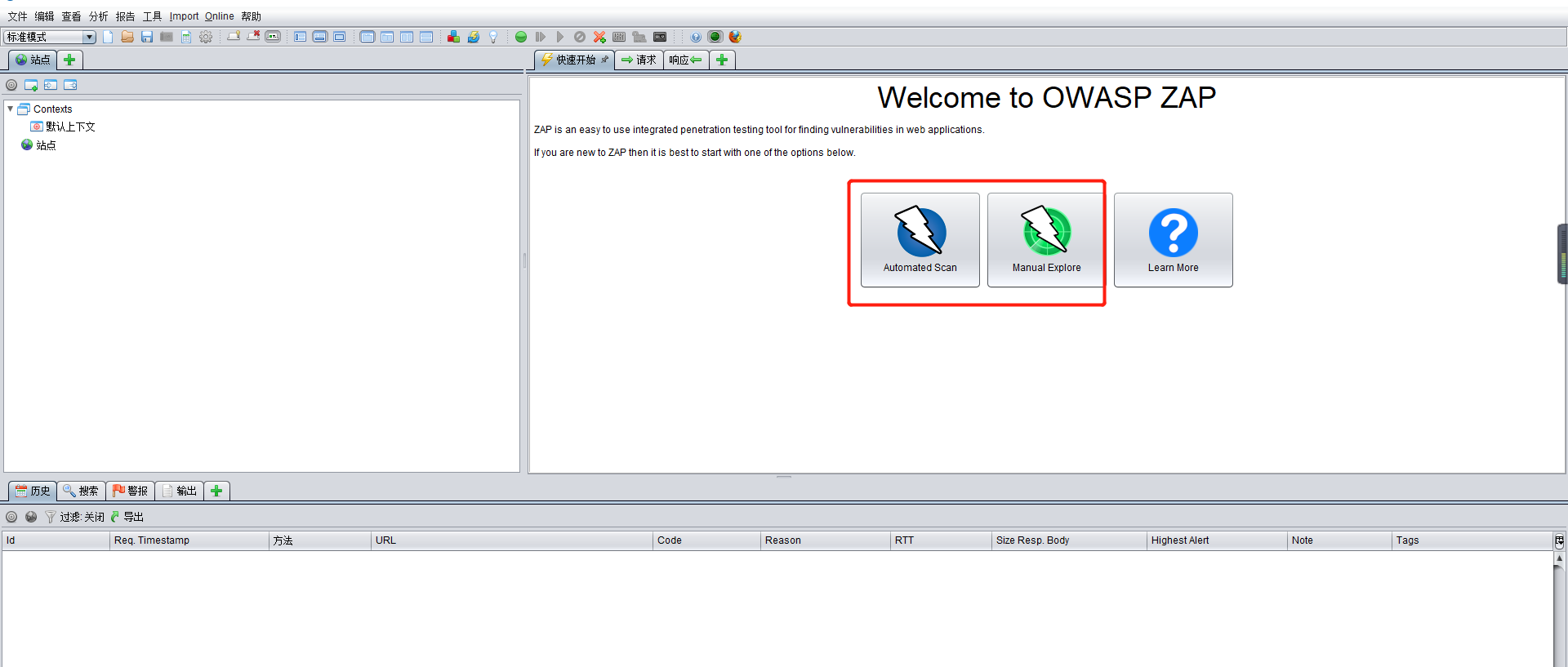
Task: Open the 文件 file menu
Action: coord(17,16)
